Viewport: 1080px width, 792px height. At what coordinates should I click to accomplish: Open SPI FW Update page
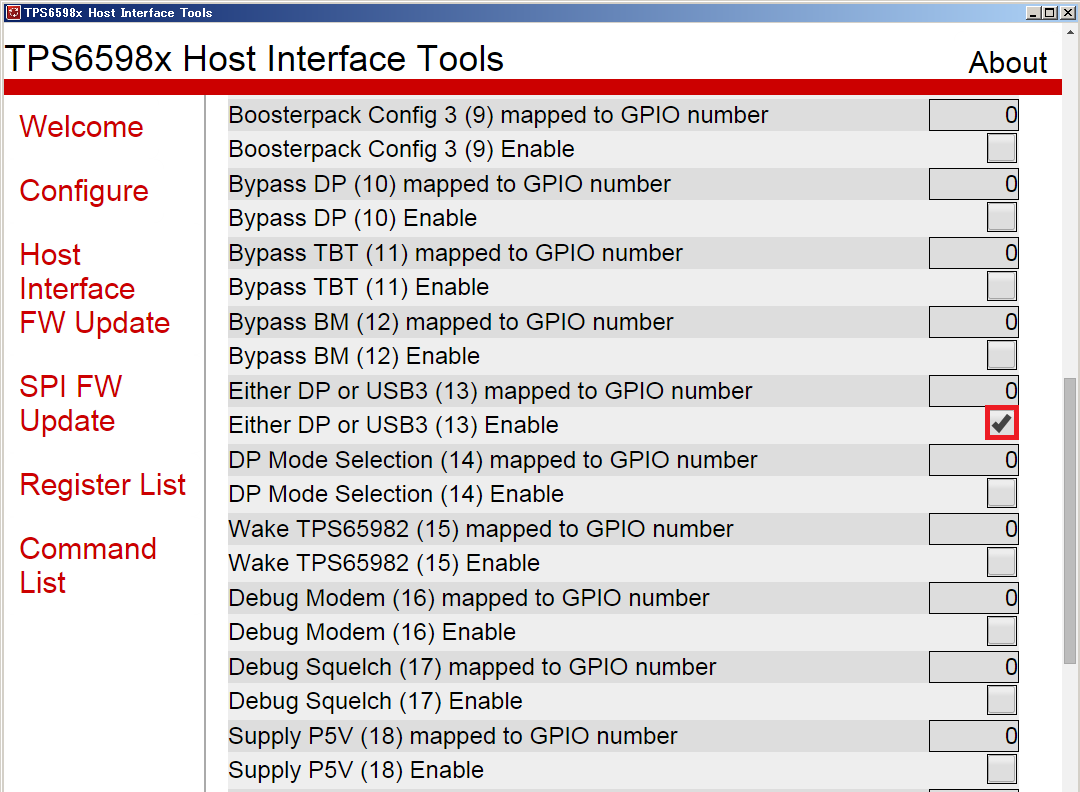coord(71,404)
